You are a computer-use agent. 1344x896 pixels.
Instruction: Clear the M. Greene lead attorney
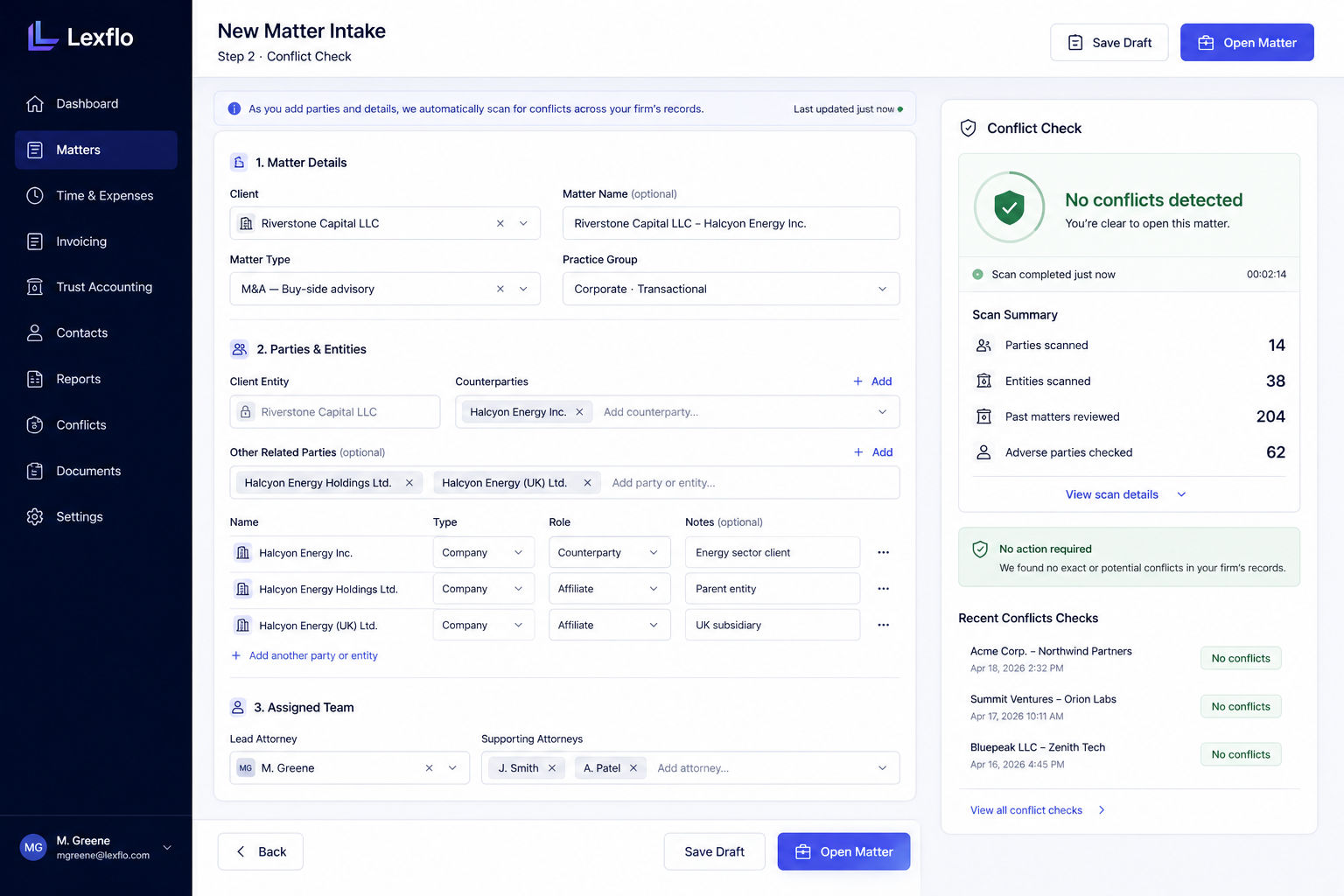coord(429,768)
